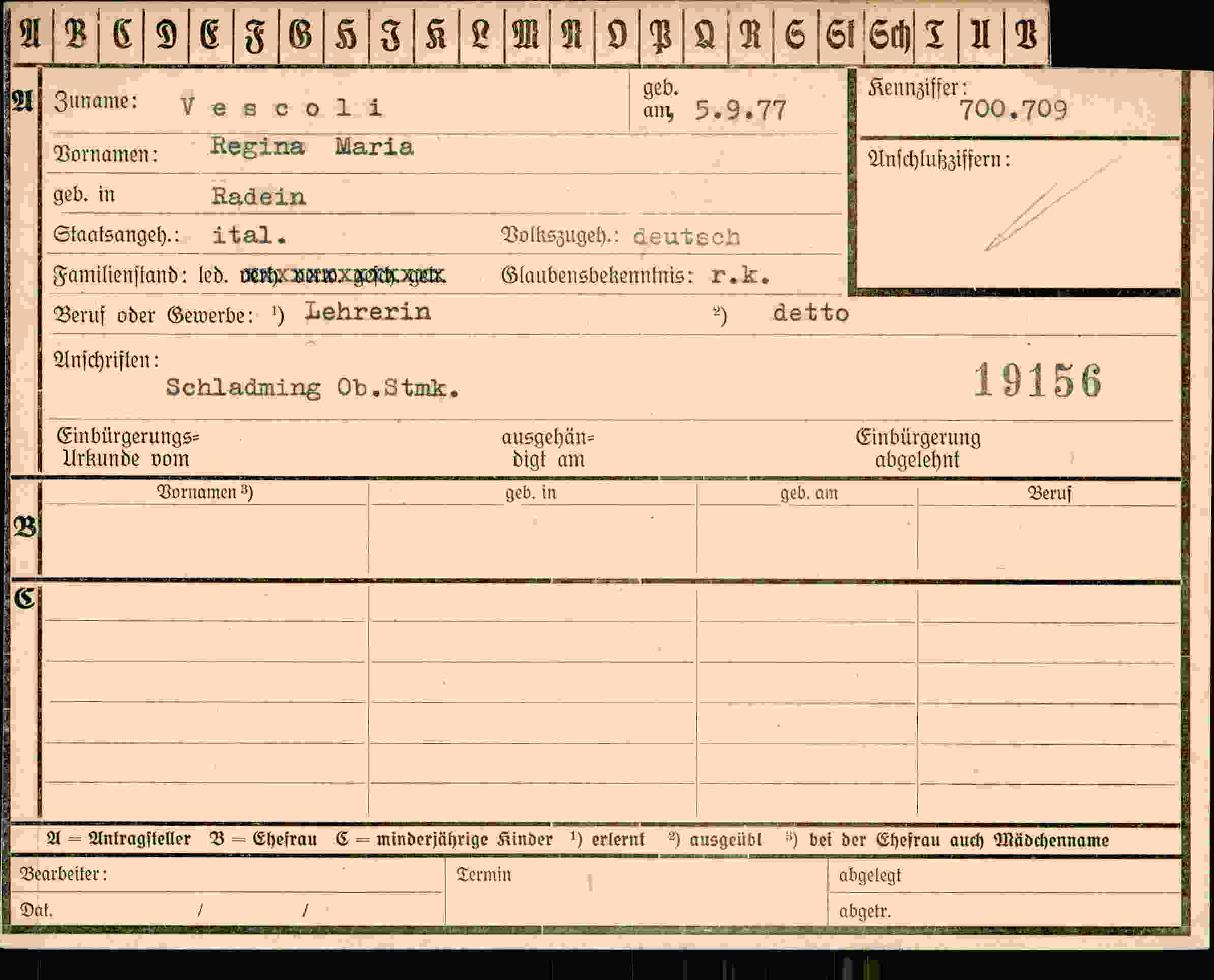Select the section marker letter 'C'
Screen dimensions: 1214x980
point(24,598)
